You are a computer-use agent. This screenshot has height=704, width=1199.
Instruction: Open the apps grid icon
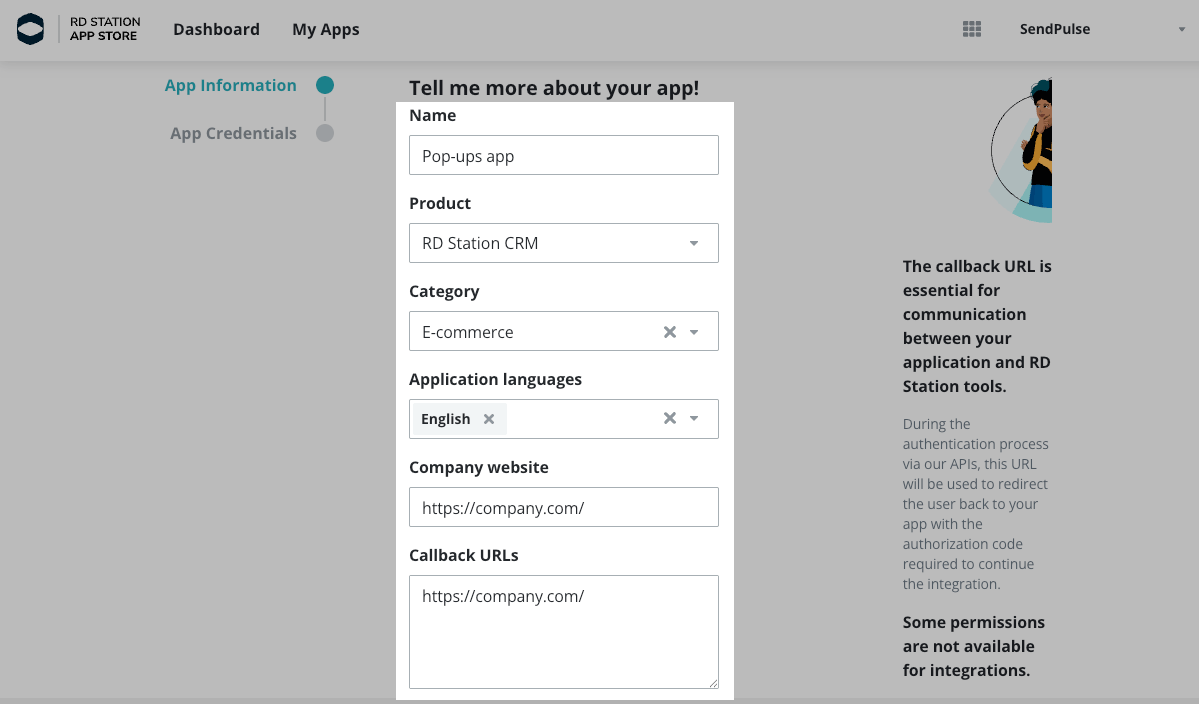click(971, 29)
